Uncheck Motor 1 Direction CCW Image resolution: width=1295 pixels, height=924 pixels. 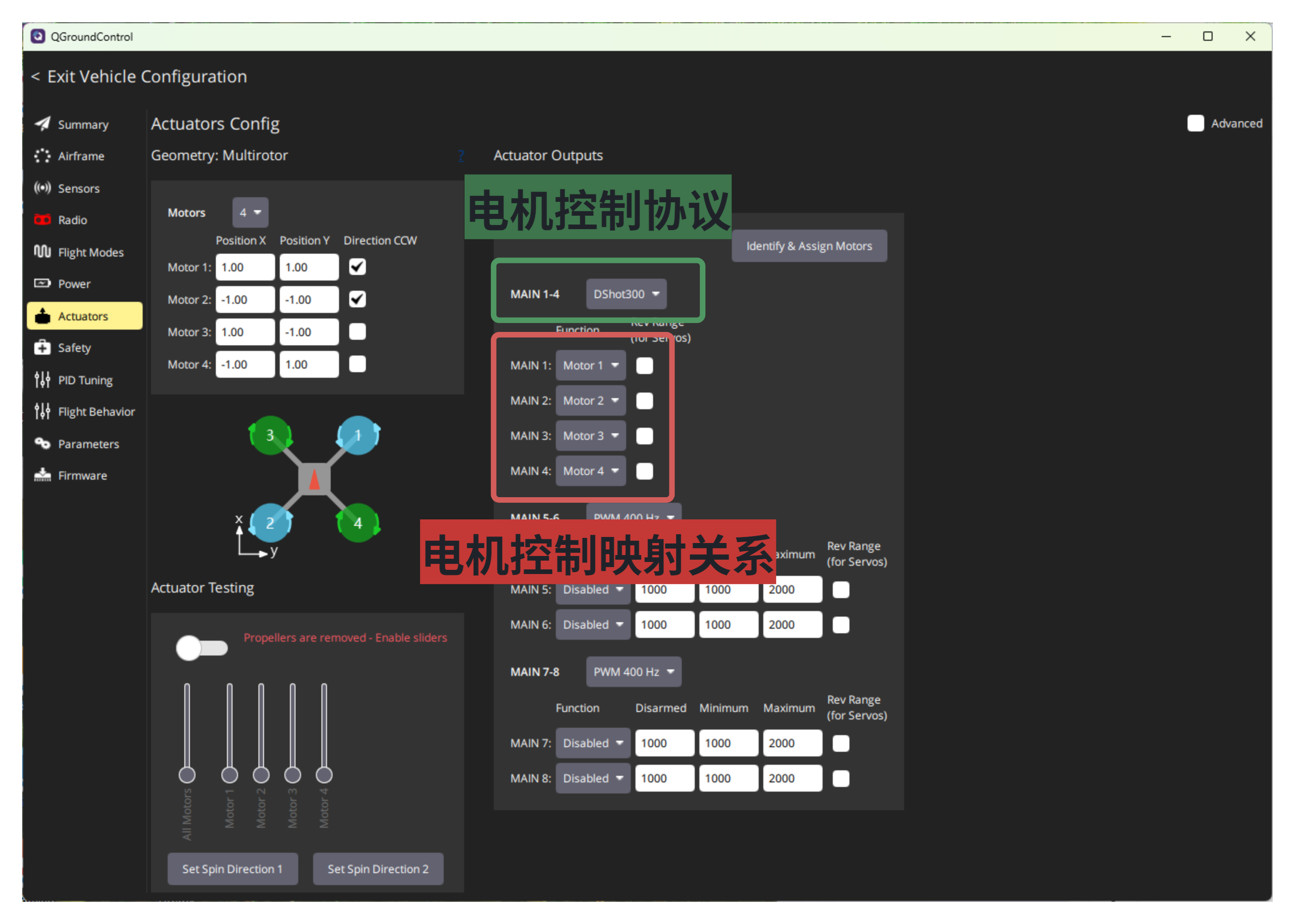[x=358, y=267]
